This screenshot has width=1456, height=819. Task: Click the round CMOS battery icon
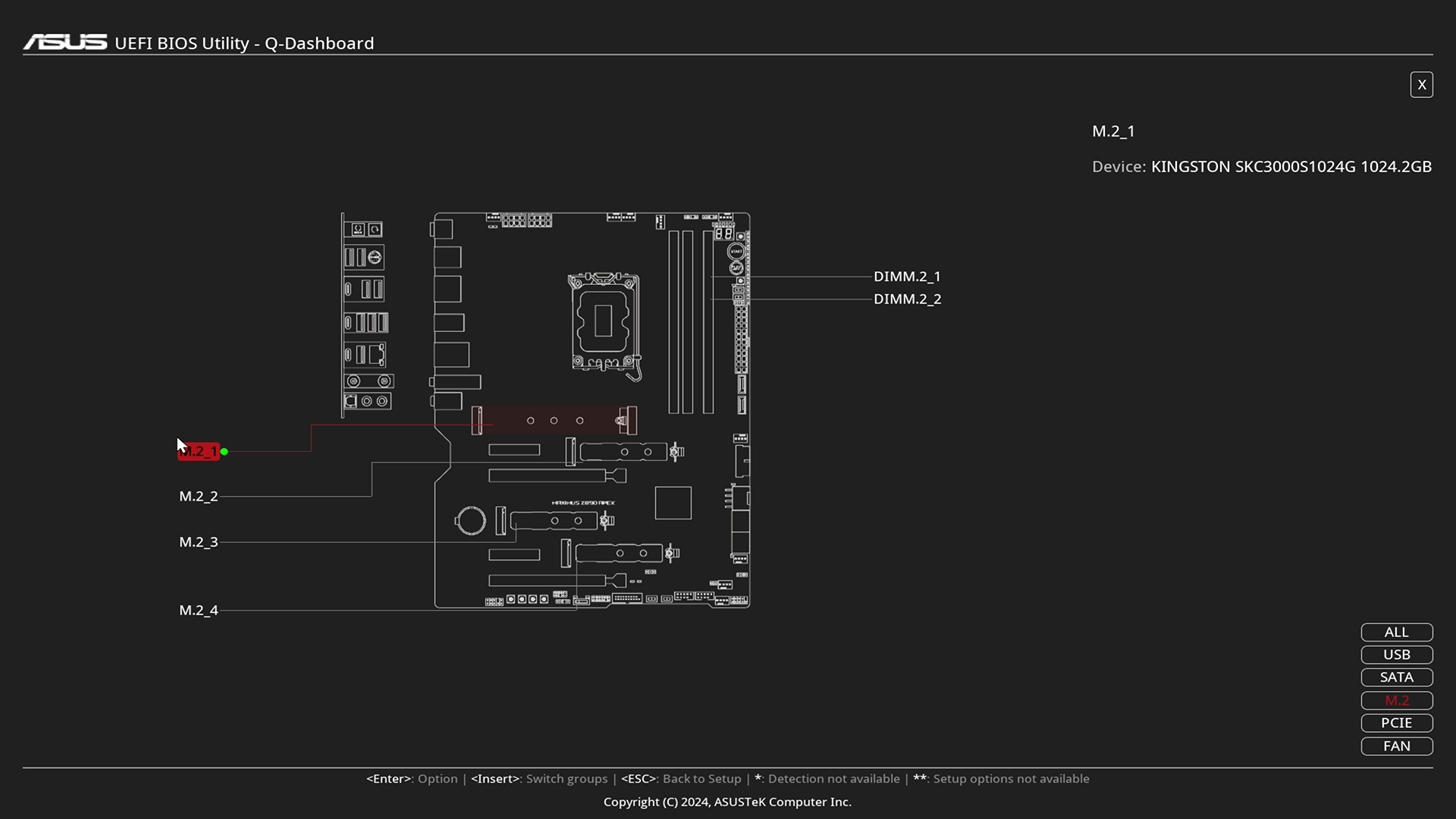(x=470, y=521)
